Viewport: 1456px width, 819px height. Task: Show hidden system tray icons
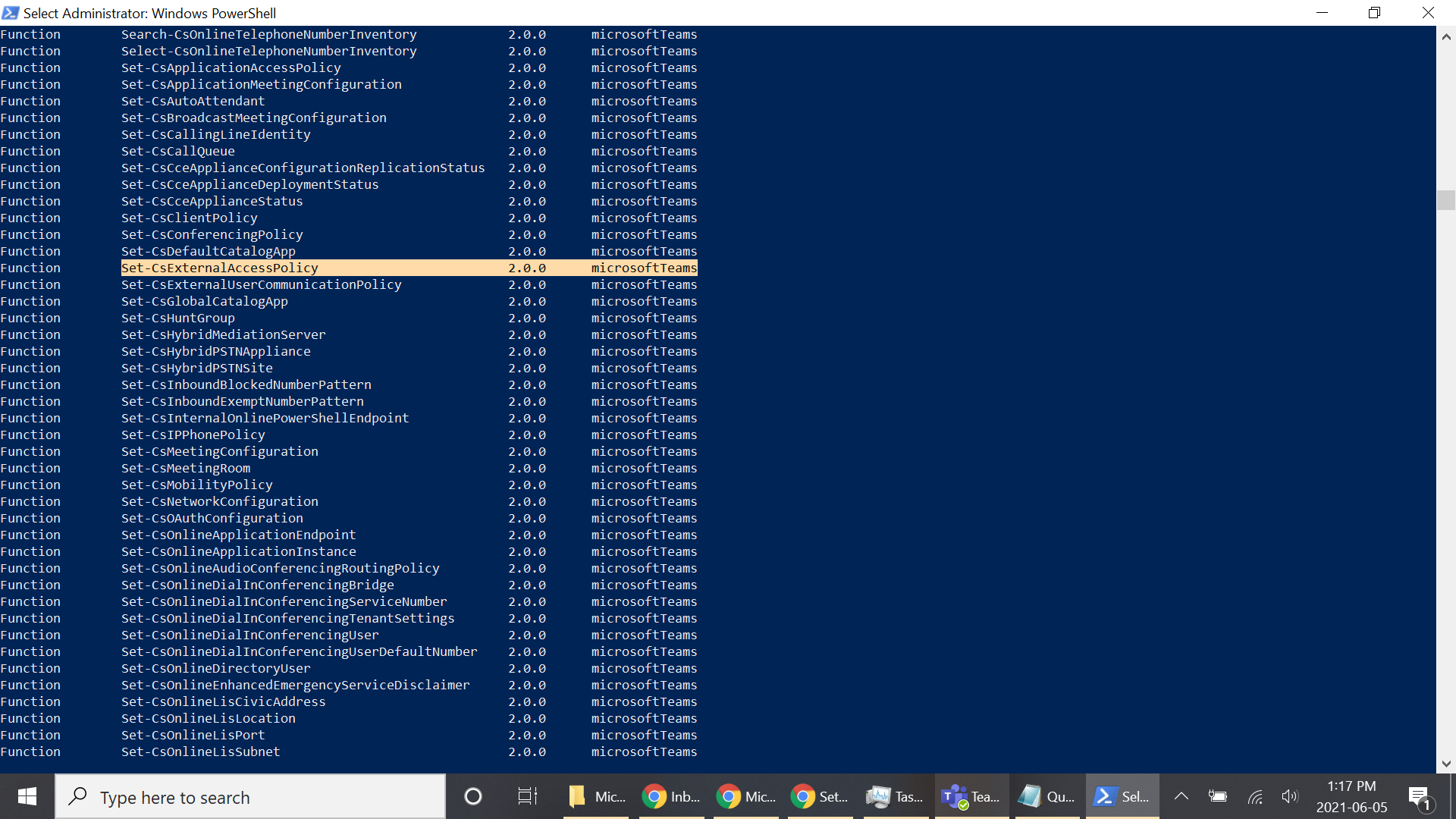1181,796
